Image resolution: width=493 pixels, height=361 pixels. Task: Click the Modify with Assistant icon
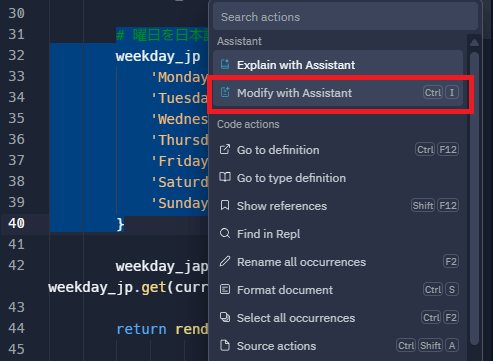[225, 92]
